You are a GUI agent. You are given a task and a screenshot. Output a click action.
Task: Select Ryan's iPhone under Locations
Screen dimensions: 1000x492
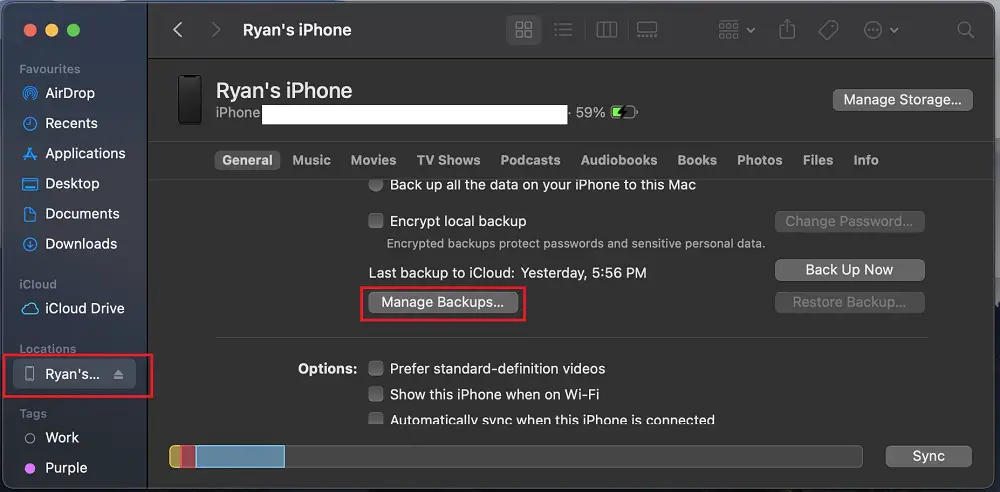[75, 374]
